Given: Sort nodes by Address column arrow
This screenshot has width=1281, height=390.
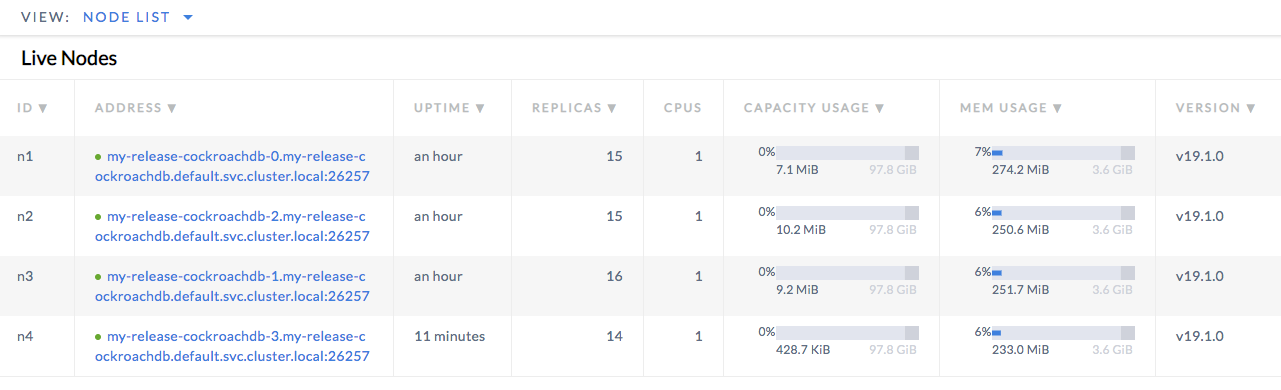Looking at the screenshot, I should point(172,108).
